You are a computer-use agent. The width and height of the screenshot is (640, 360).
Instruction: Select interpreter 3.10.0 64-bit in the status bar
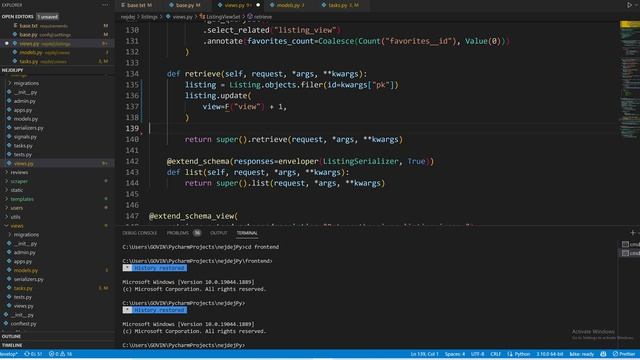pyautogui.click(x=549, y=354)
